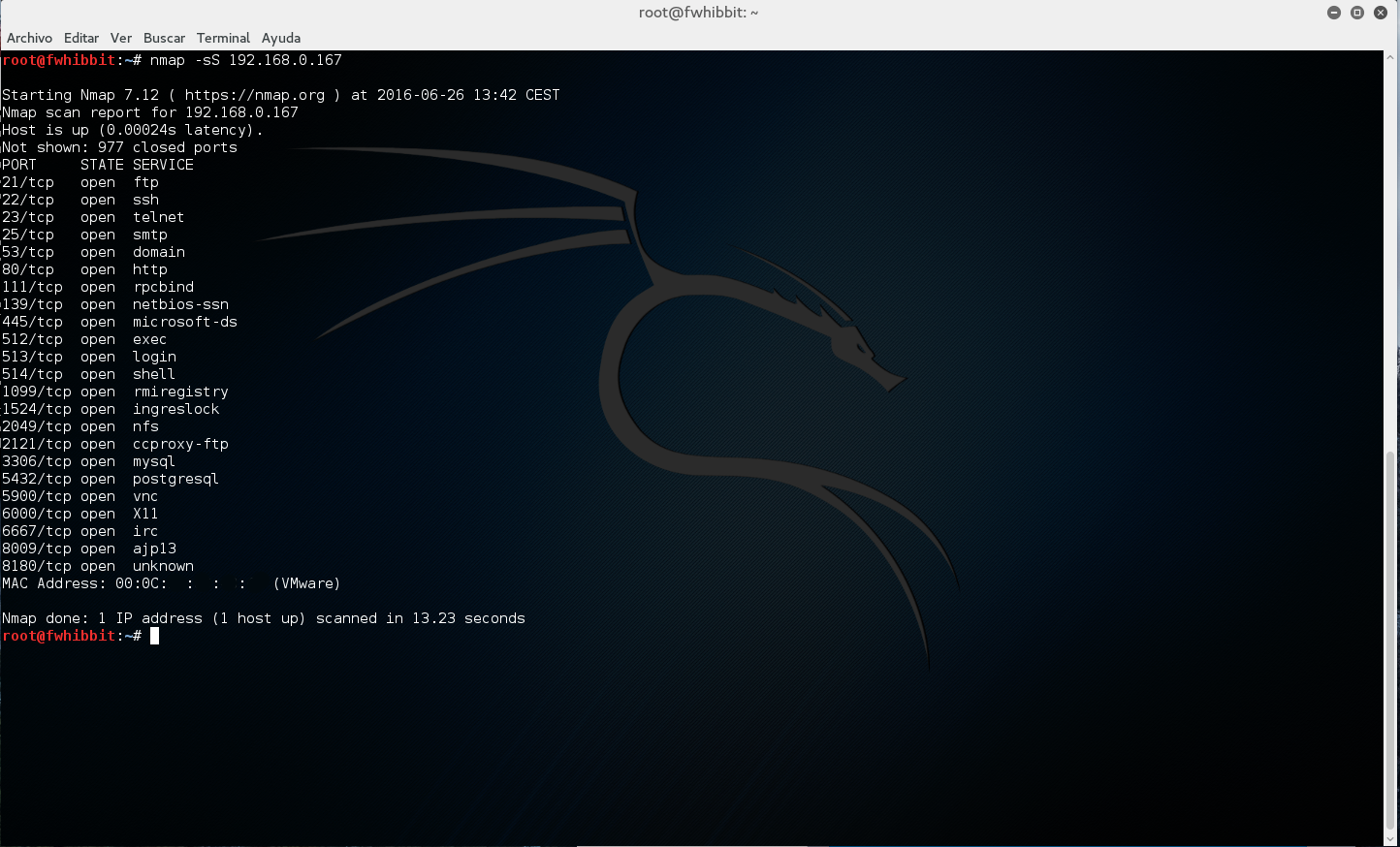
Task: Click the 21/tcp ftp port line
Action: coord(80,182)
